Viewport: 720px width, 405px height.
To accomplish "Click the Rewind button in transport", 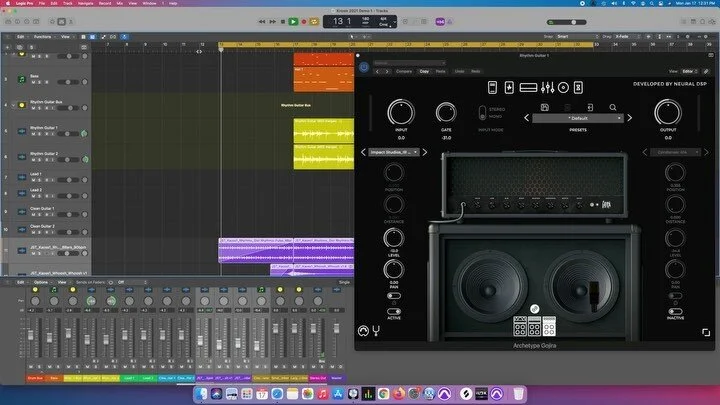I will click(262, 22).
